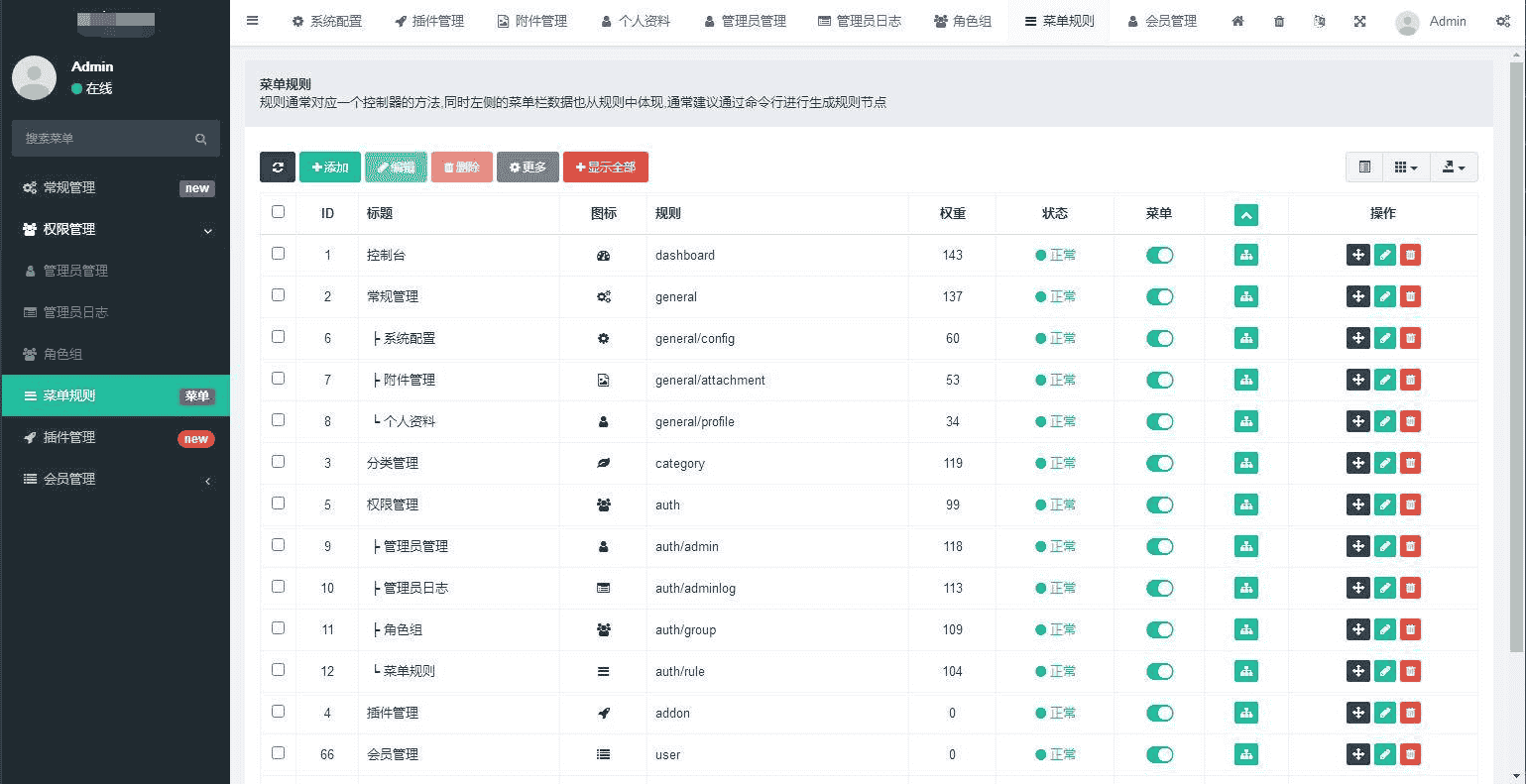Click green edit pencil for general/config row
This screenshot has height=784, width=1526.
pos(1384,338)
